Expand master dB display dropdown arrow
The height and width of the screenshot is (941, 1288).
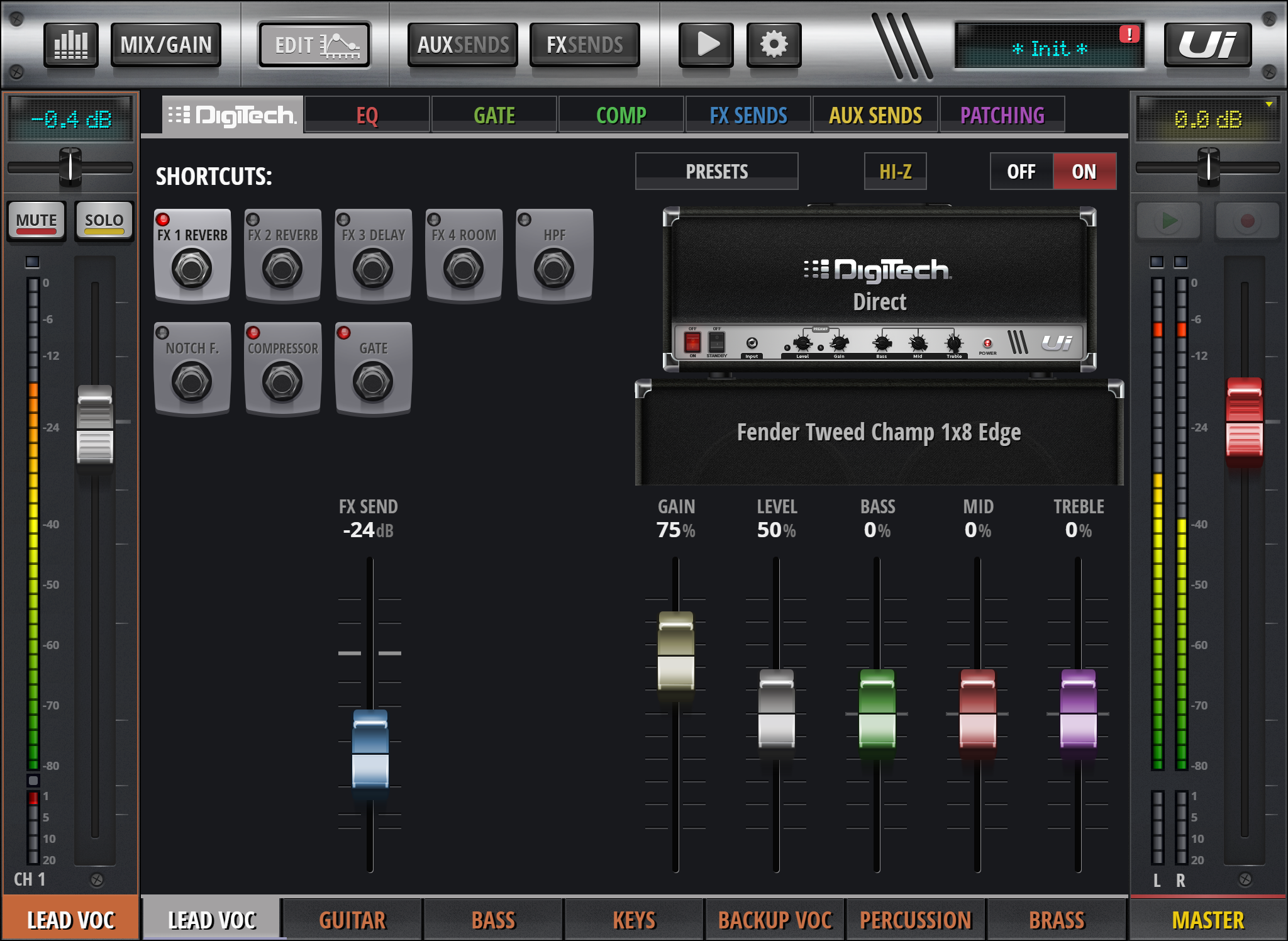pos(1269,104)
